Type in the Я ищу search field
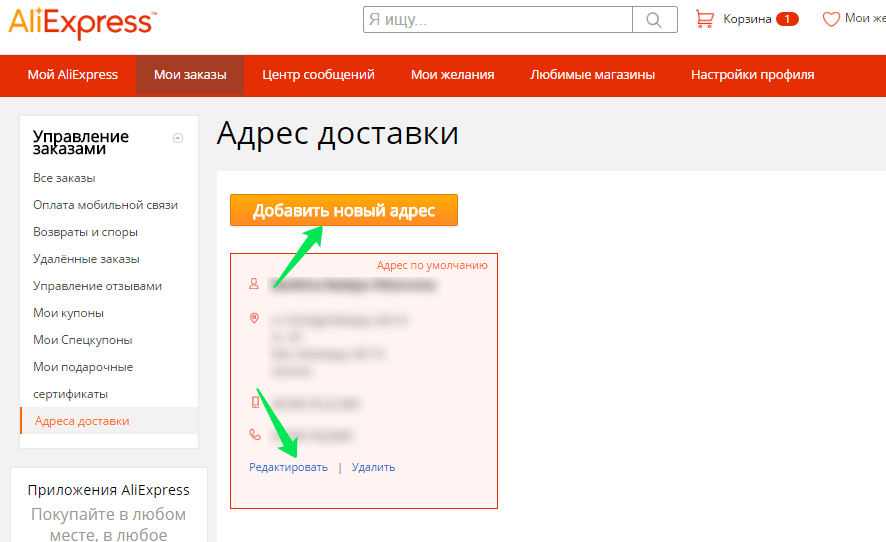 pyautogui.click(x=497, y=20)
